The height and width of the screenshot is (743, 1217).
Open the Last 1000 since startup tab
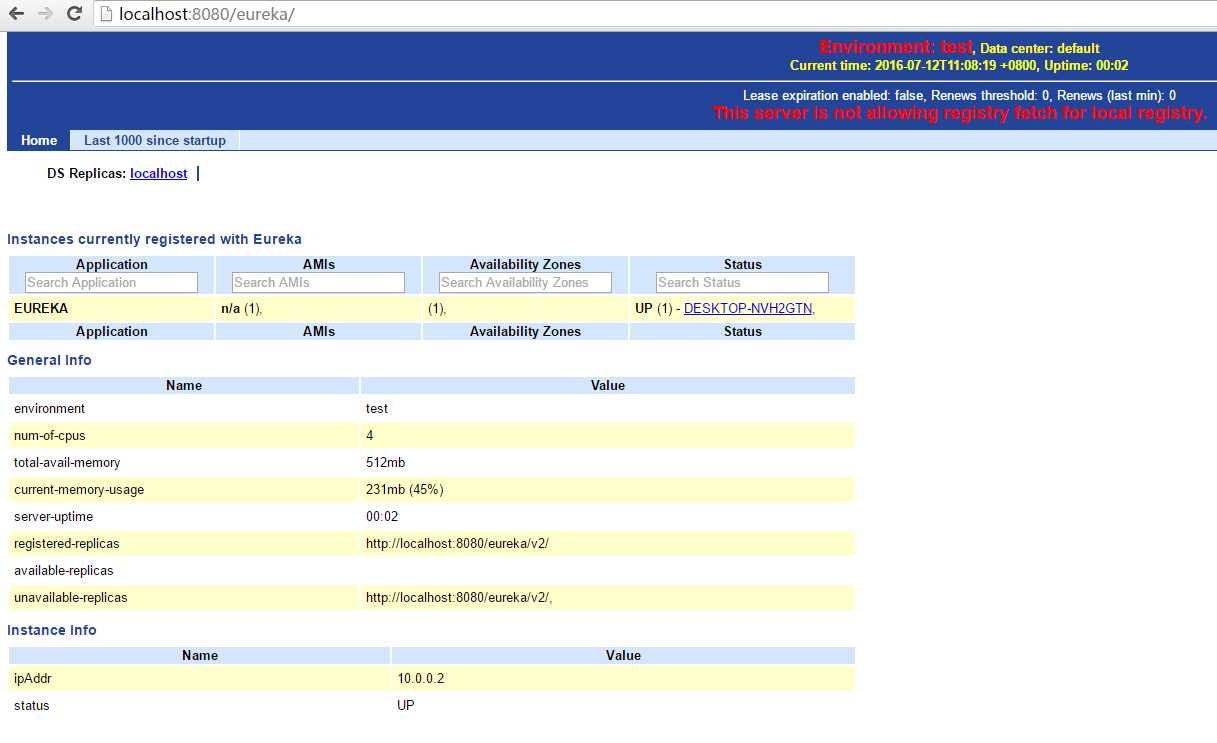tap(155, 141)
